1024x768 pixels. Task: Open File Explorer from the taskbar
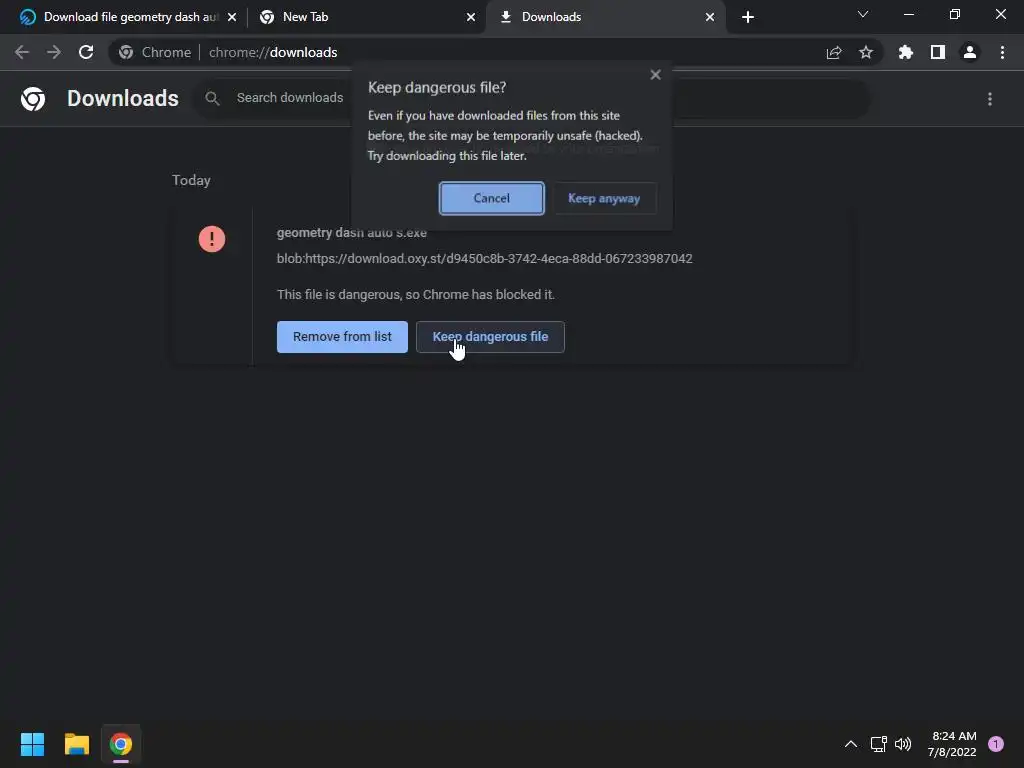tap(76, 744)
